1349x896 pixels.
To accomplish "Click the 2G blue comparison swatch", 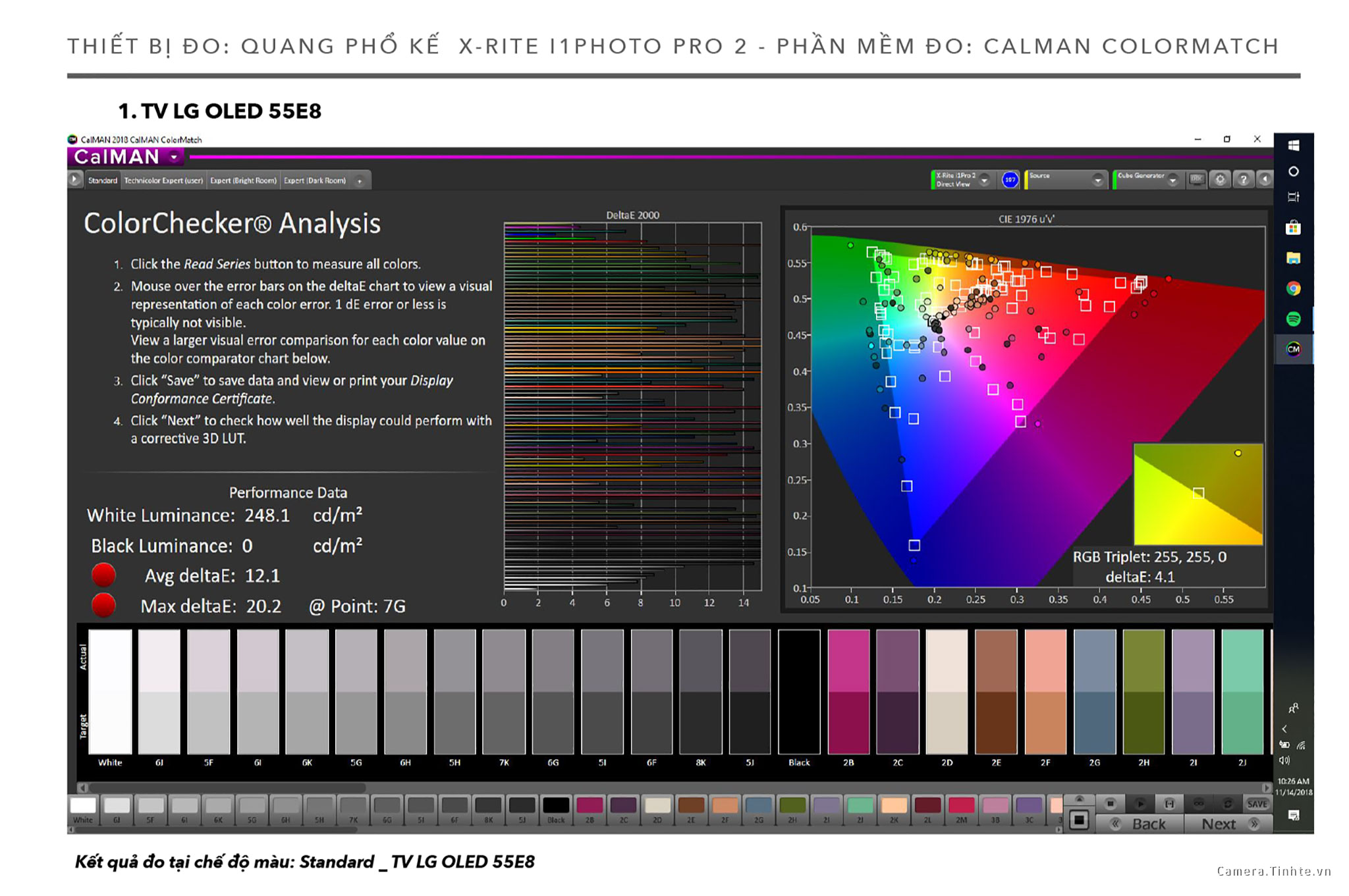I will pos(1094,691).
